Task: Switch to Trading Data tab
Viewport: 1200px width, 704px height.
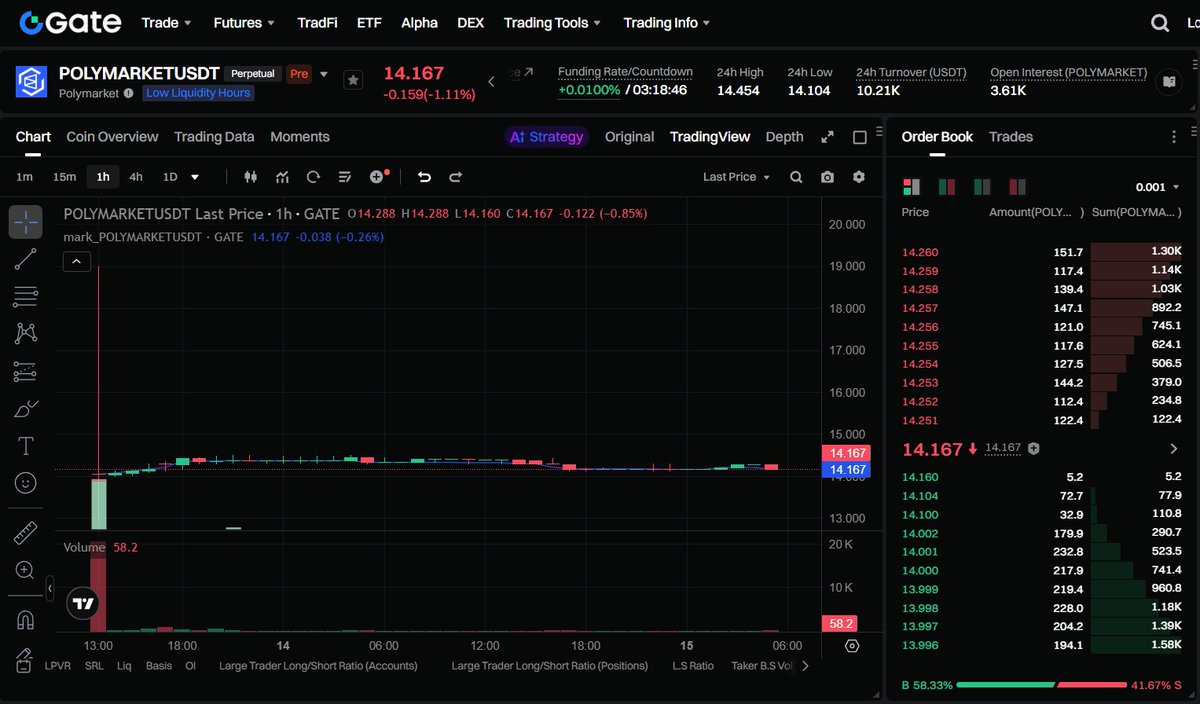Action: (x=214, y=137)
